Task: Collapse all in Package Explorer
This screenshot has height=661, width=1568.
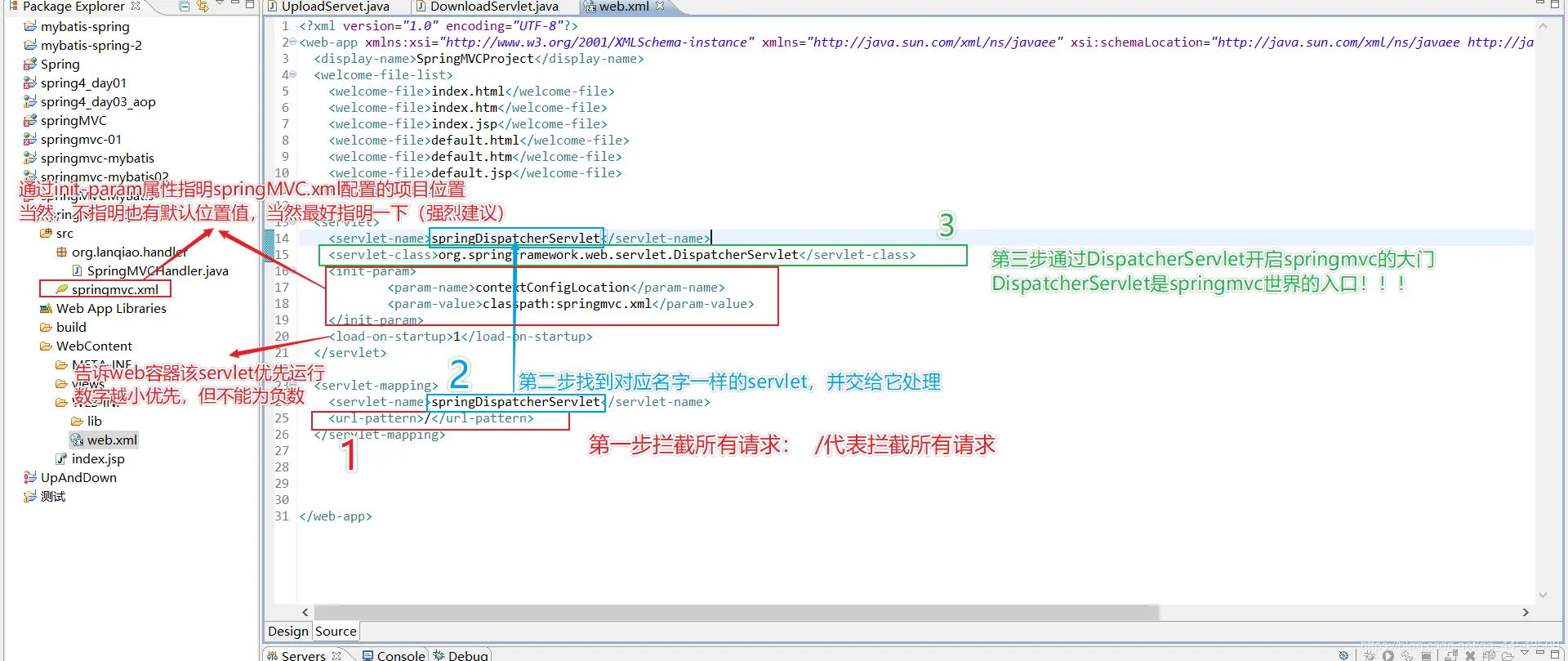Action: (185, 7)
